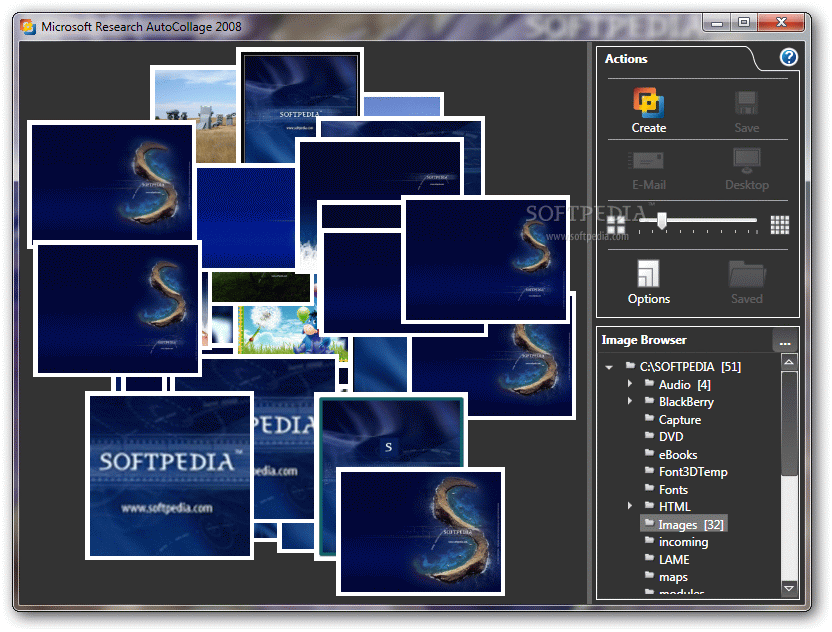Screen dimensions: 832x632
Task: Click the Desktop monitor icon
Action: pos(747,160)
